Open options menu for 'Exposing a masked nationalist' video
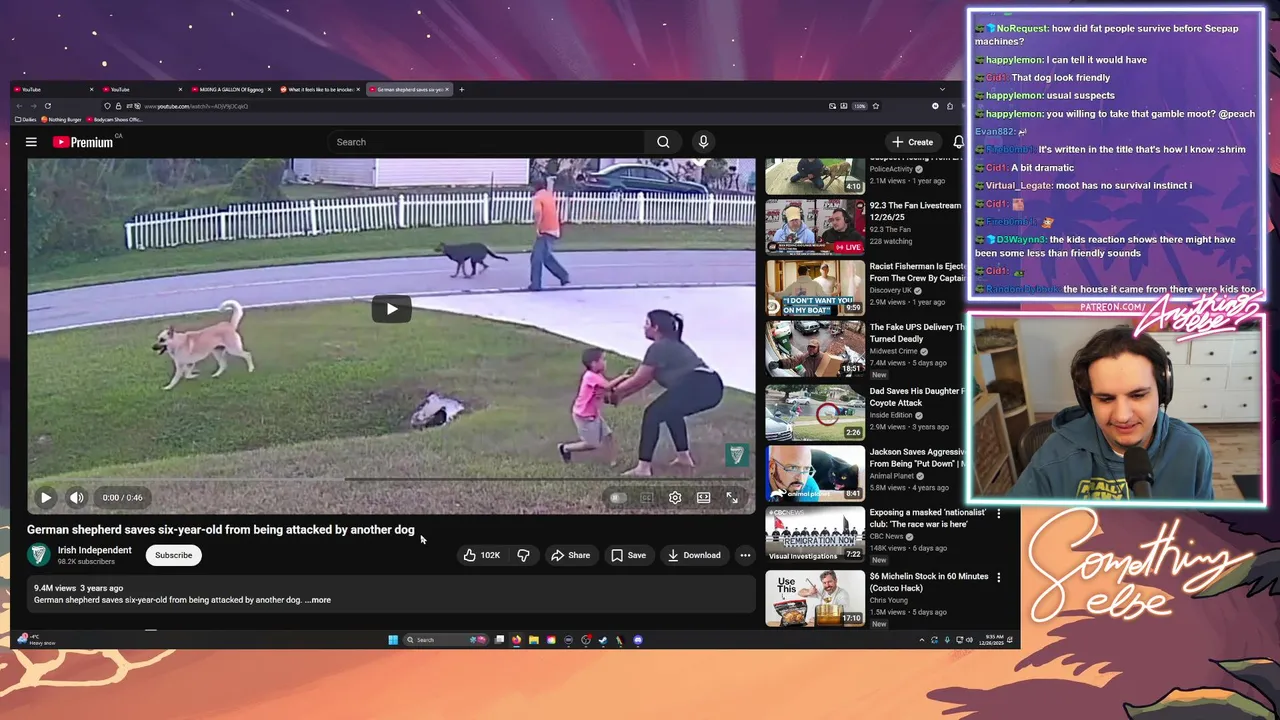The image size is (1280, 720). pyautogui.click(x=998, y=513)
